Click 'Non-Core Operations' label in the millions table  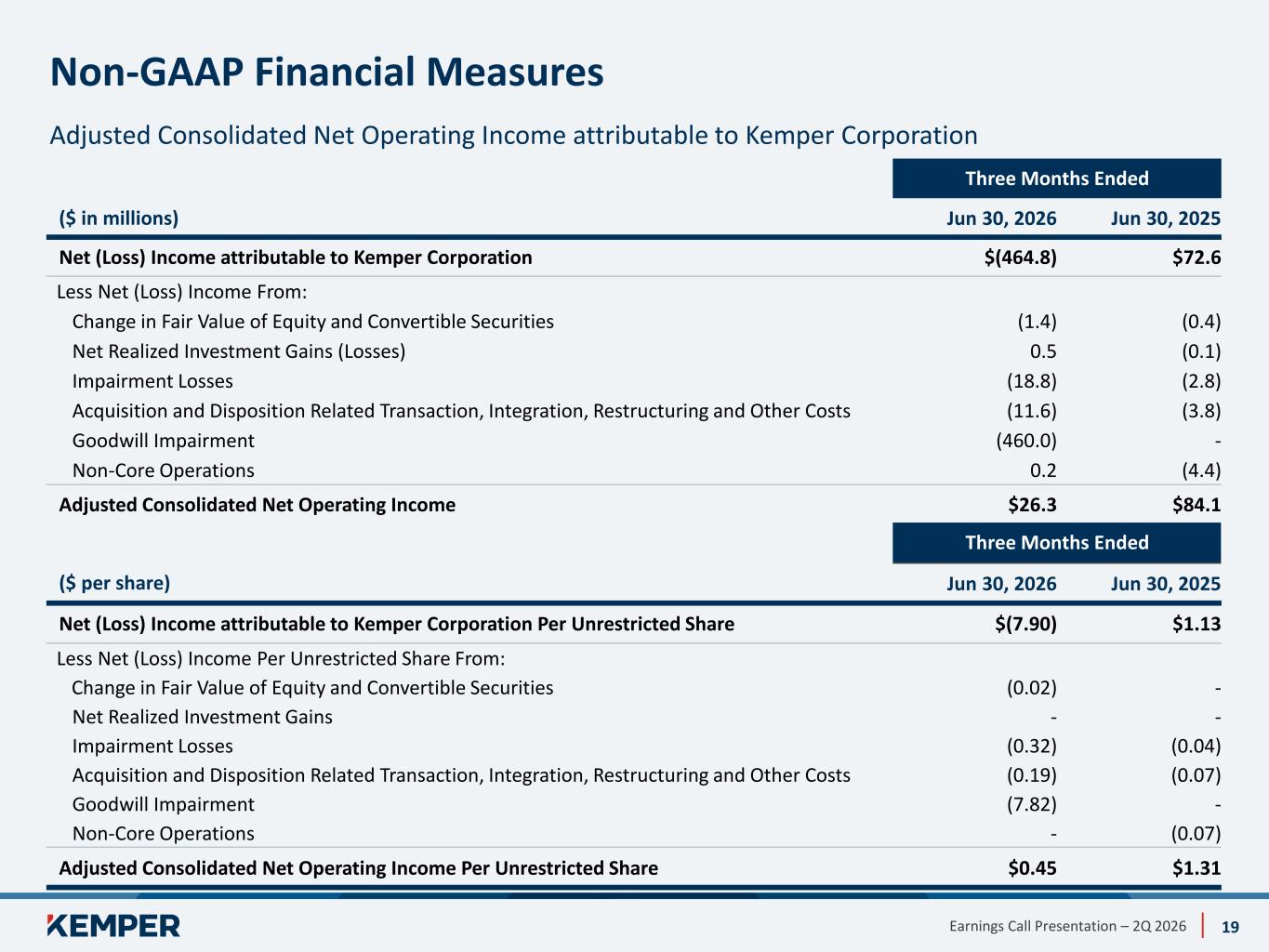(164, 470)
